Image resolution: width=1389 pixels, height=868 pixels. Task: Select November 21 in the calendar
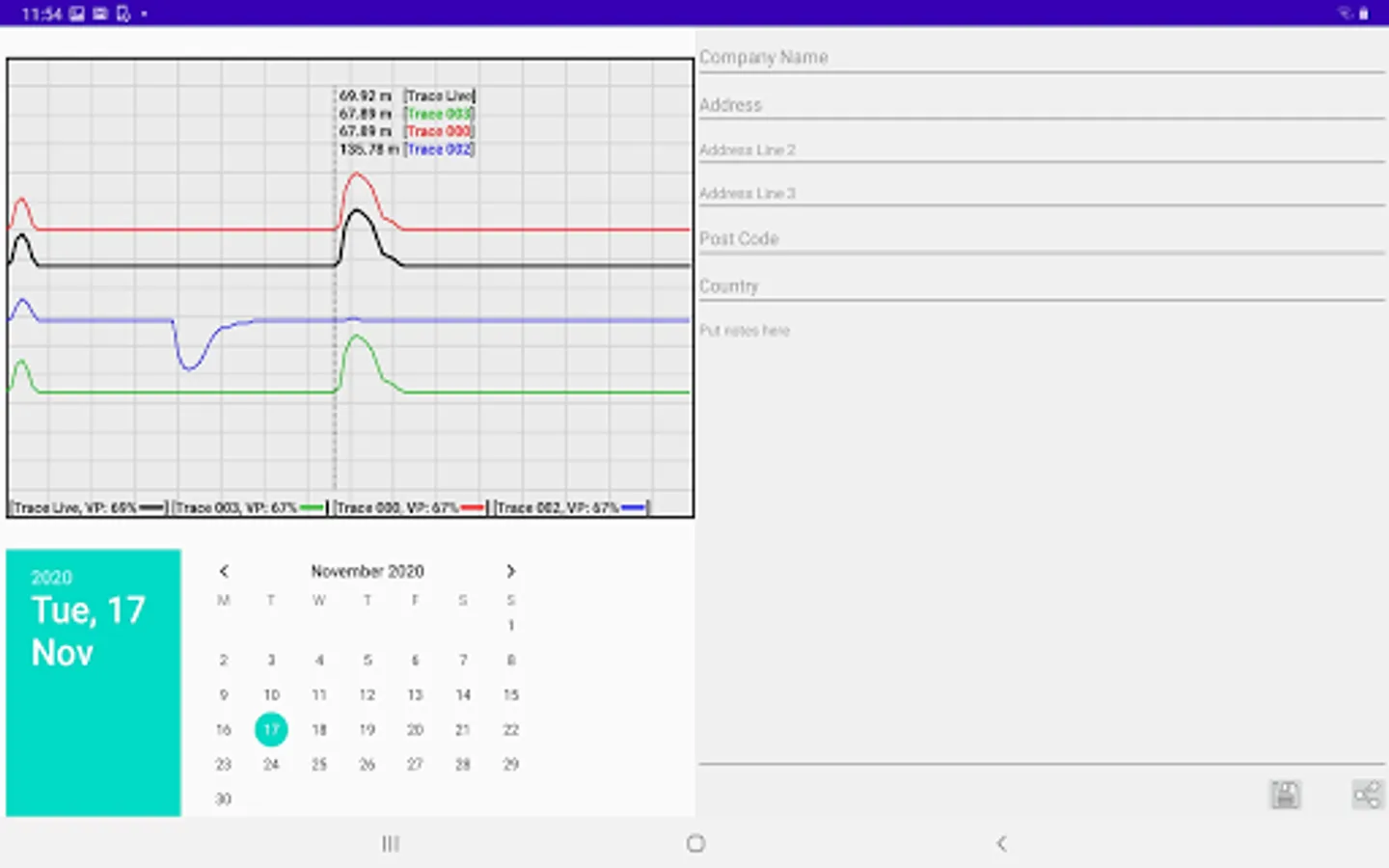point(463,729)
